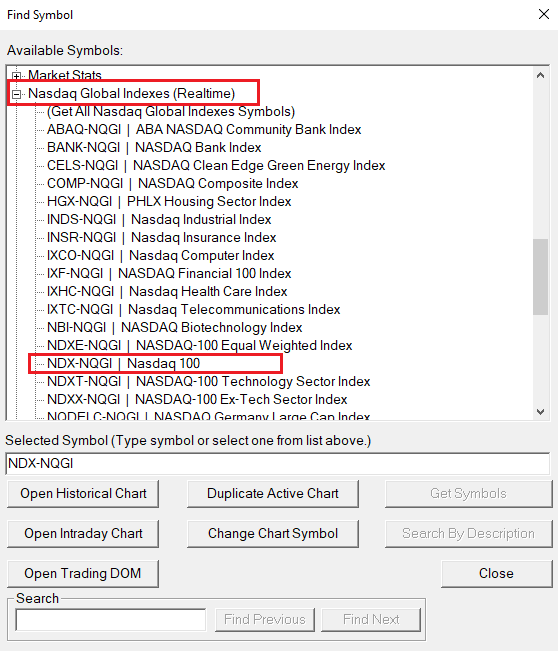Select INSR-NQGI Nasdaq Insurance Index
The height and width of the screenshot is (651, 558).
[162, 237]
